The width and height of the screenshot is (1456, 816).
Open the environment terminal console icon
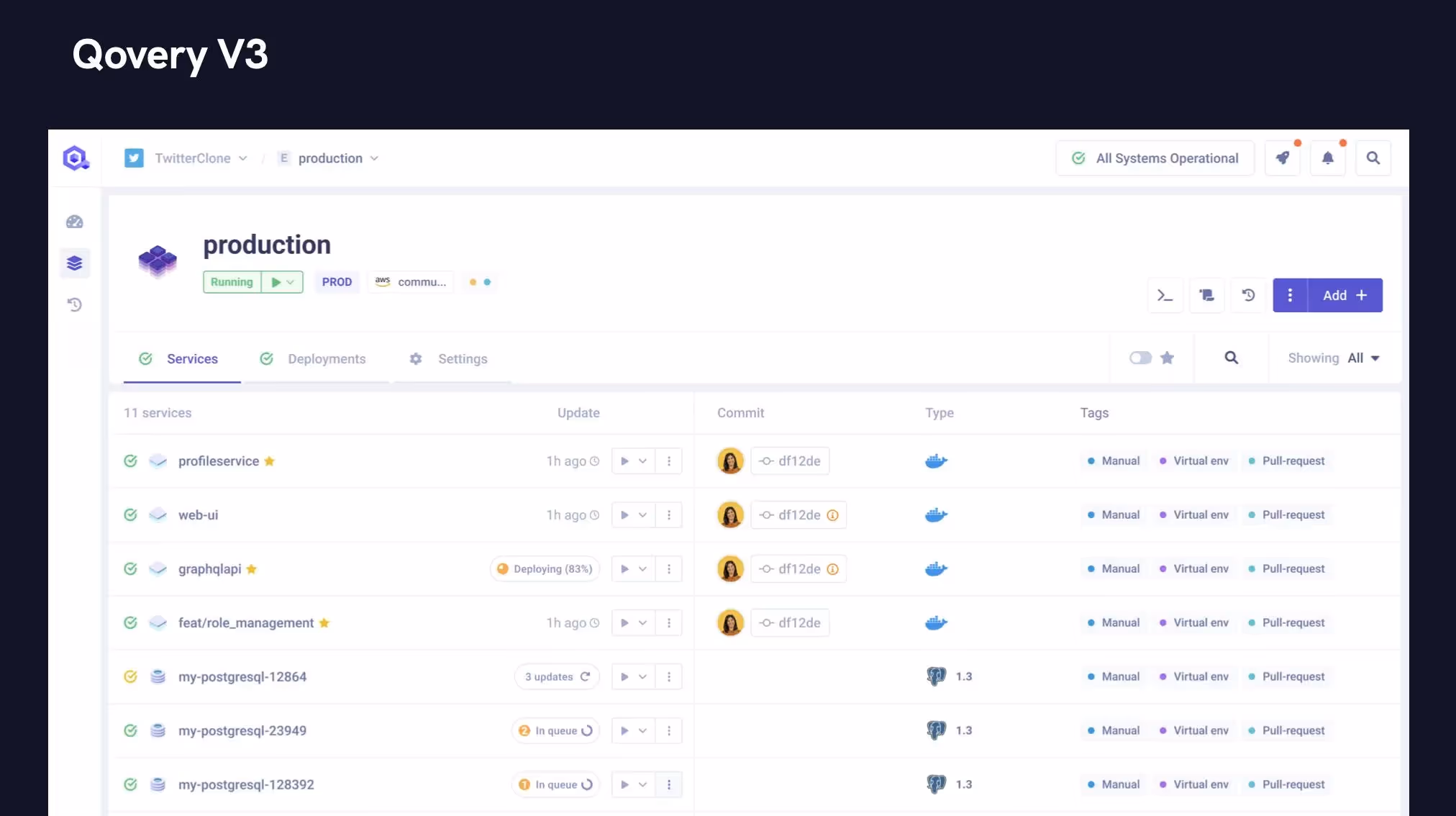1165,295
